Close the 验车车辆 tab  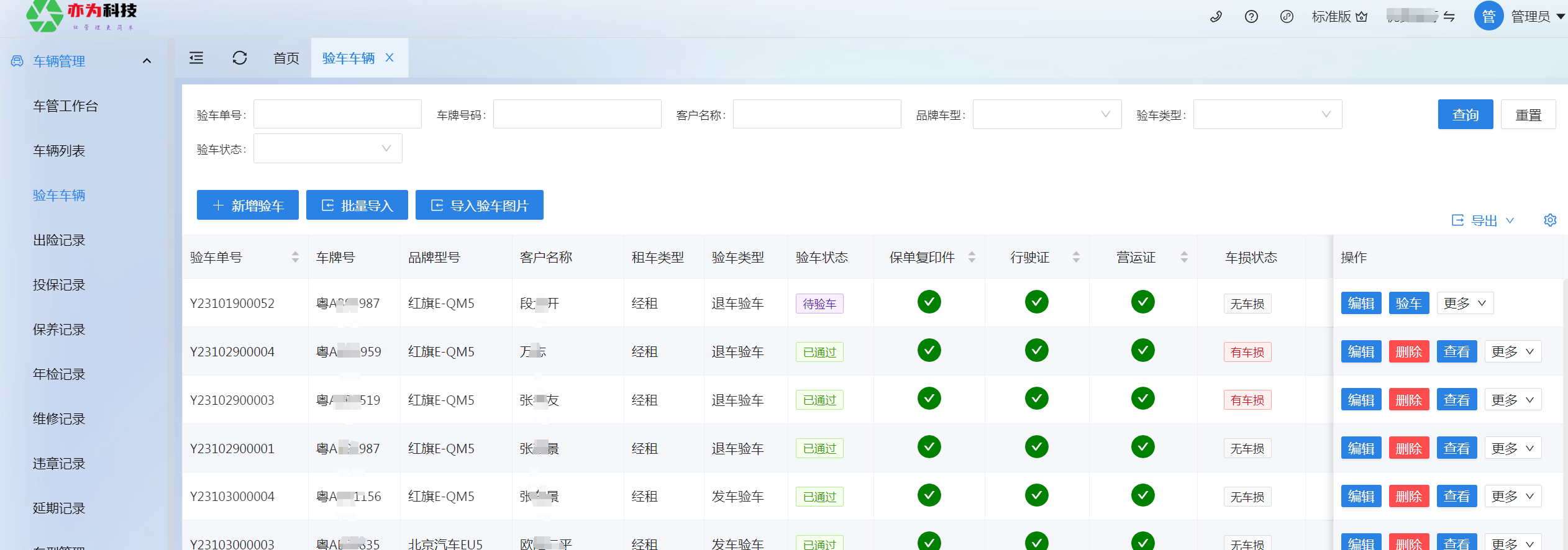pyautogui.click(x=390, y=58)
